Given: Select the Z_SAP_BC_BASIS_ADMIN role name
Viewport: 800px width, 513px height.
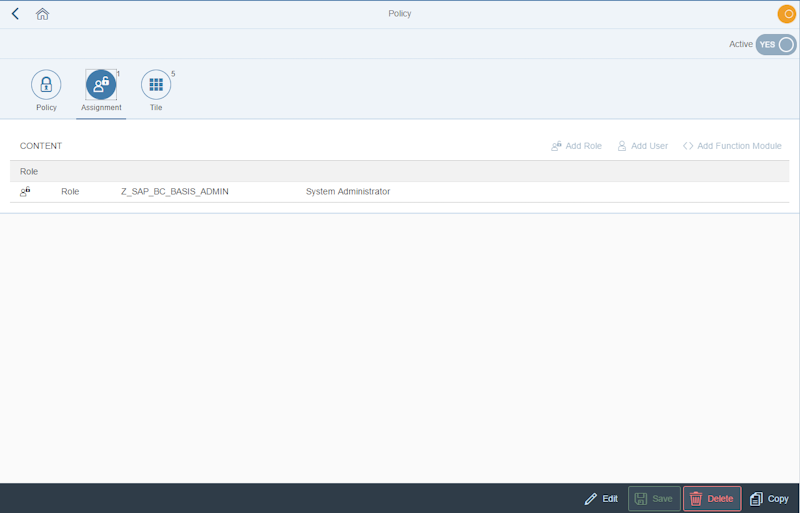Looking at the screenshot, I should 174,191.
